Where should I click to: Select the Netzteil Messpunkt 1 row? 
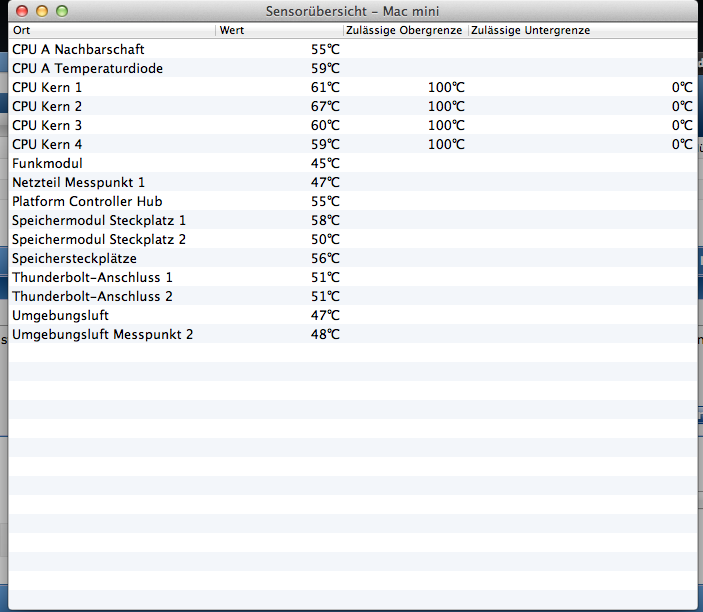tap(353, 182)
